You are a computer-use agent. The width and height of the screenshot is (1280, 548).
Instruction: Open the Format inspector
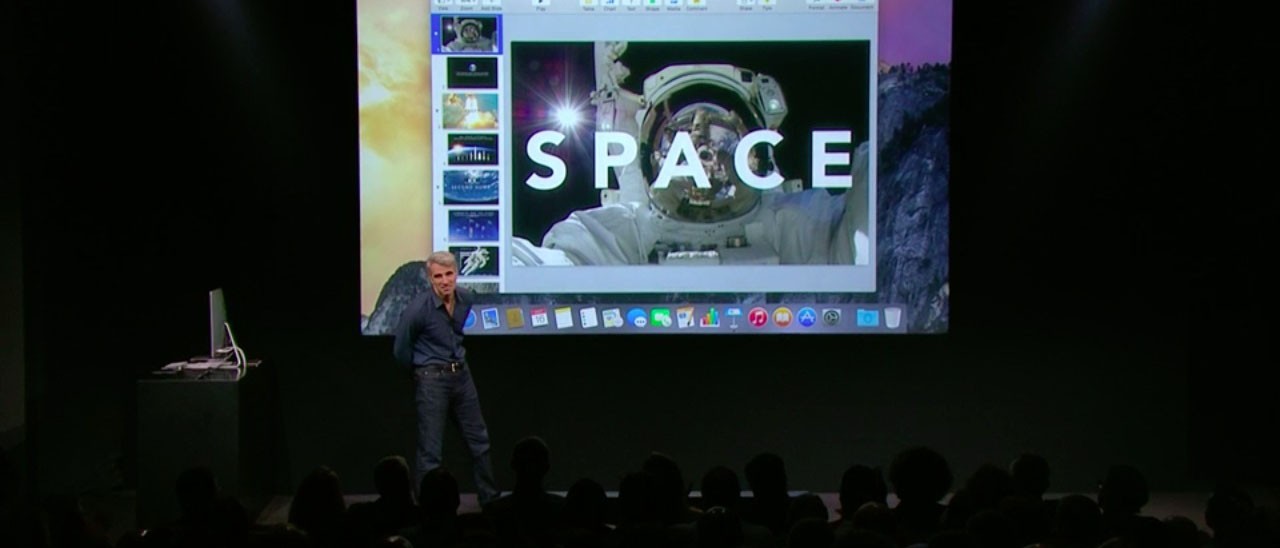click(x=816, y=5)
